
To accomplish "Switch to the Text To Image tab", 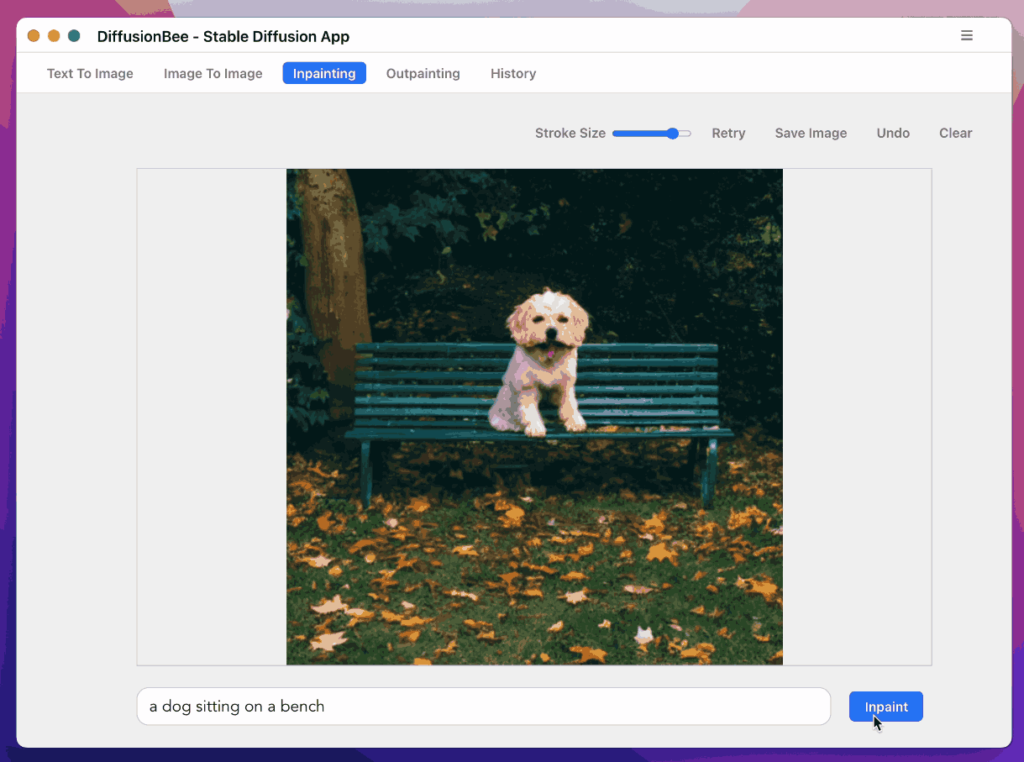I will (x=89, y=73).
